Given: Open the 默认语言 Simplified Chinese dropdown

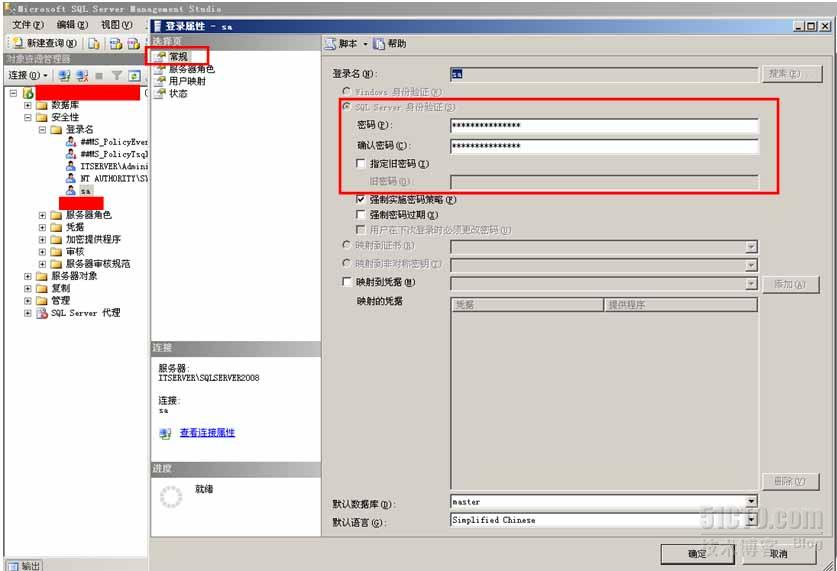Looking at the screenshot, I should click(752, 520).
